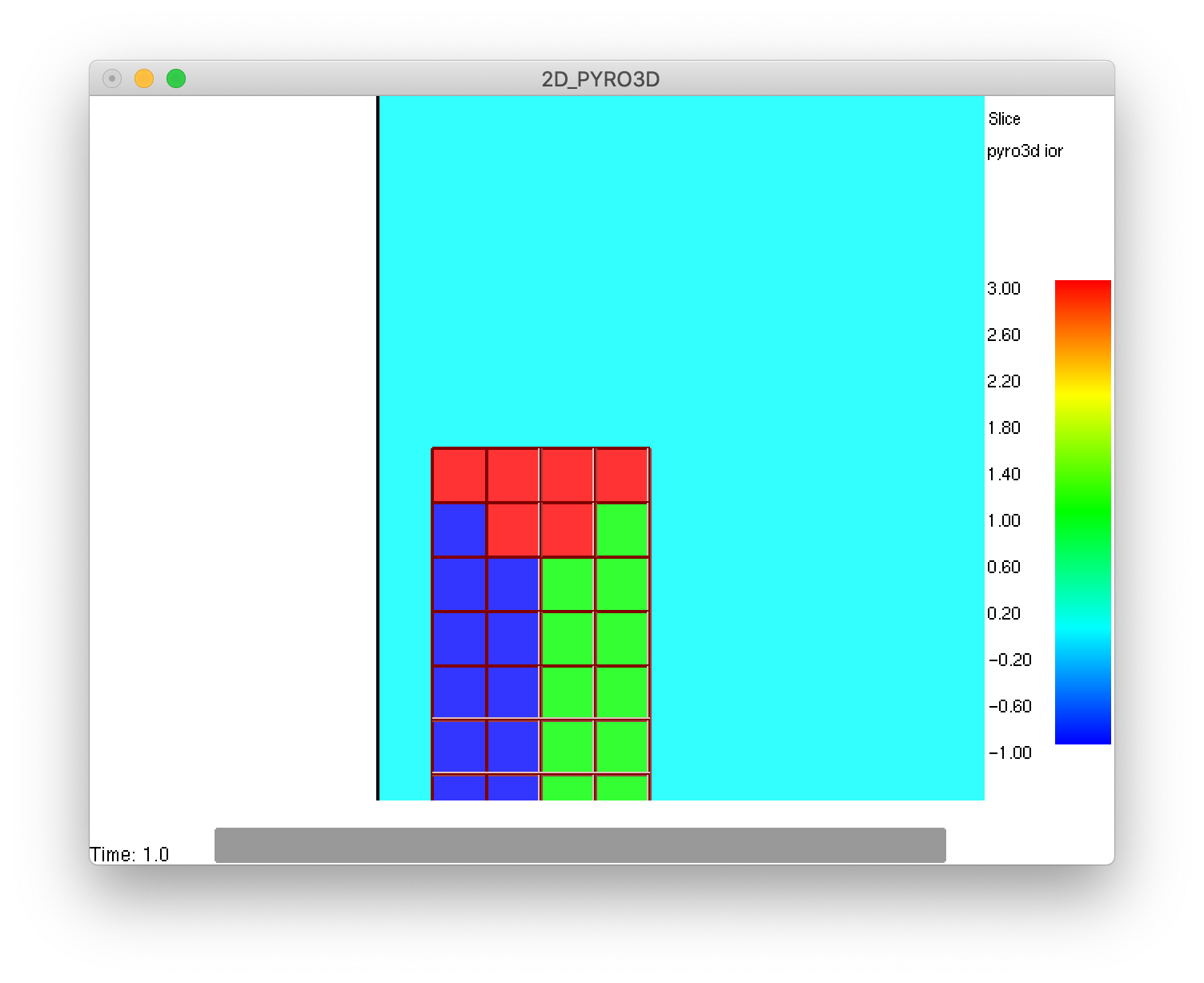Click the -1.00 legend tick value
Viewport: 1204px width, 983px height.
point(1009,752)
